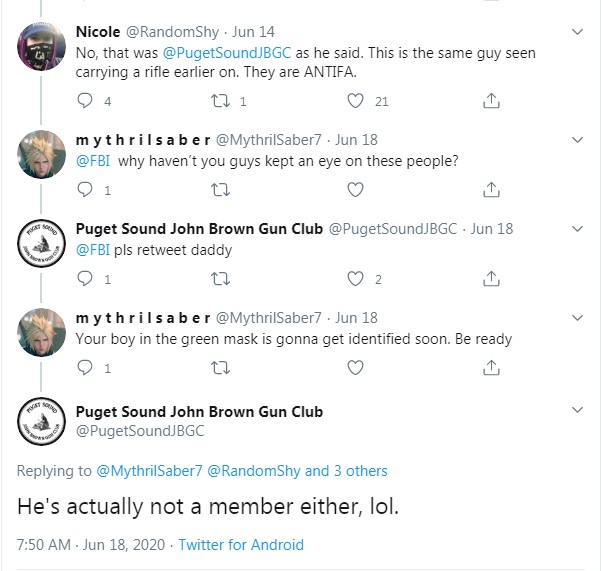Retweet Nicole's tweet with 1 retweet
Viewport: 602px width, 571px height.
tap(221, 101)
